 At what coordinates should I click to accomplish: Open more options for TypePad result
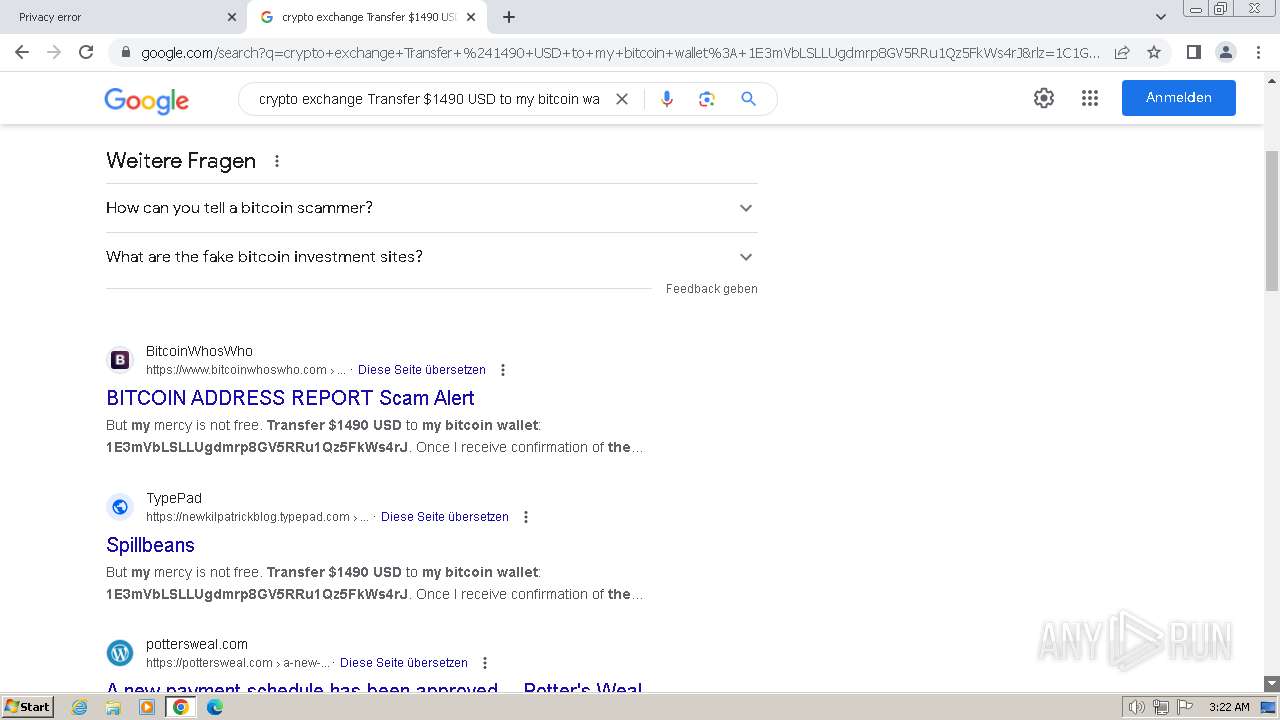526,517
